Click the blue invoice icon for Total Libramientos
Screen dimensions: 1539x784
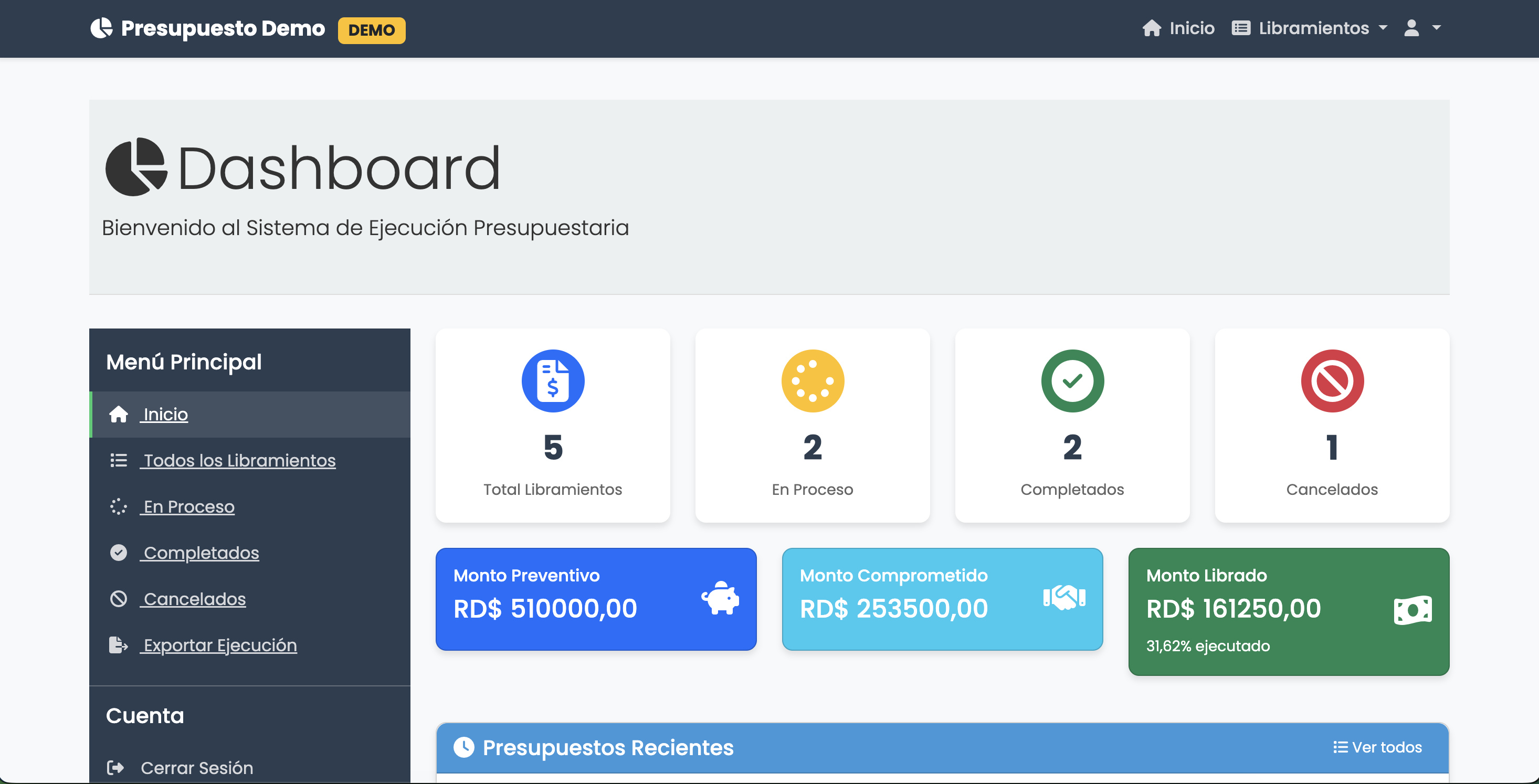553,381
